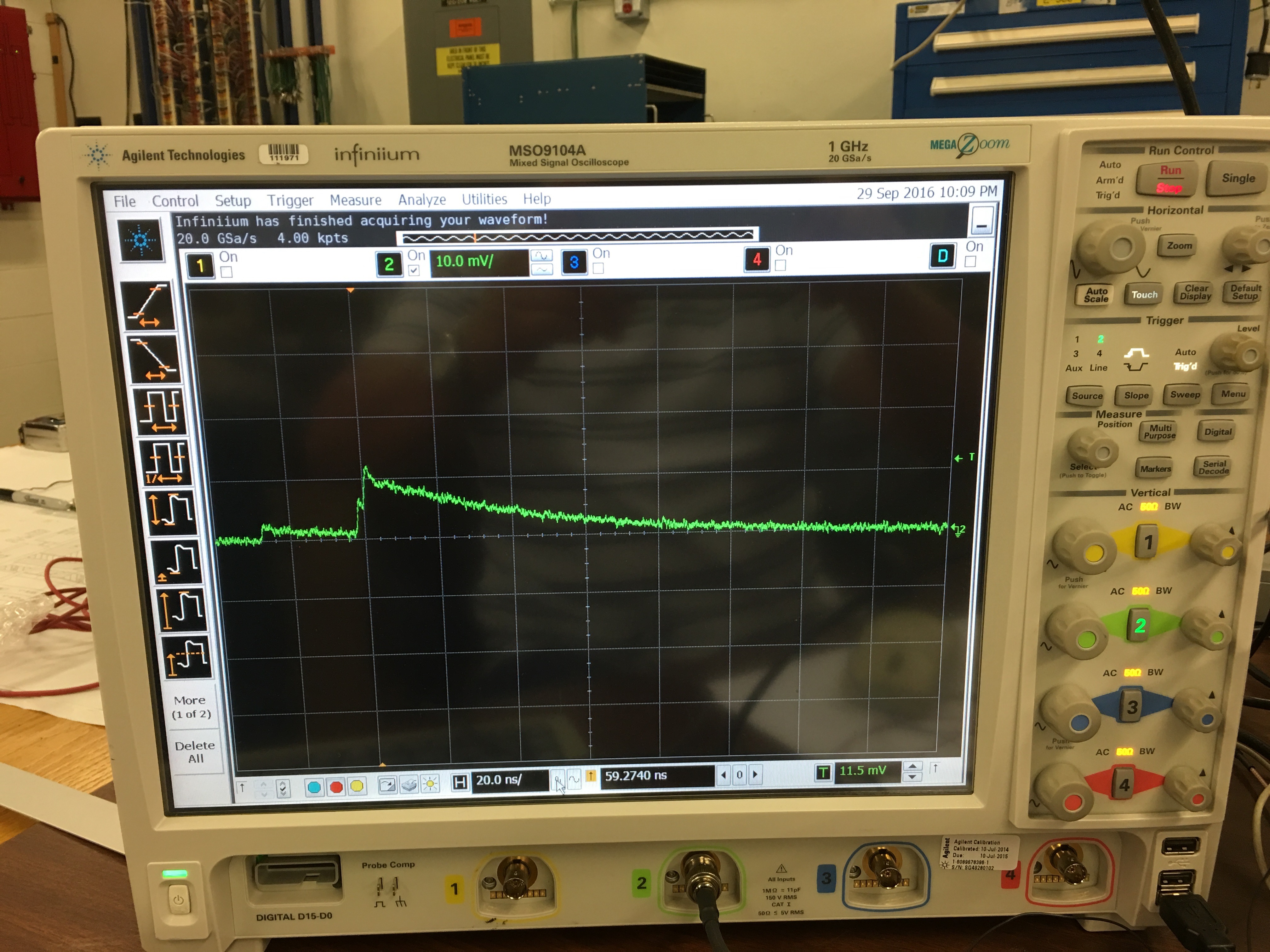Shift horizontal position left with arrow button

(x=724, y=775)
